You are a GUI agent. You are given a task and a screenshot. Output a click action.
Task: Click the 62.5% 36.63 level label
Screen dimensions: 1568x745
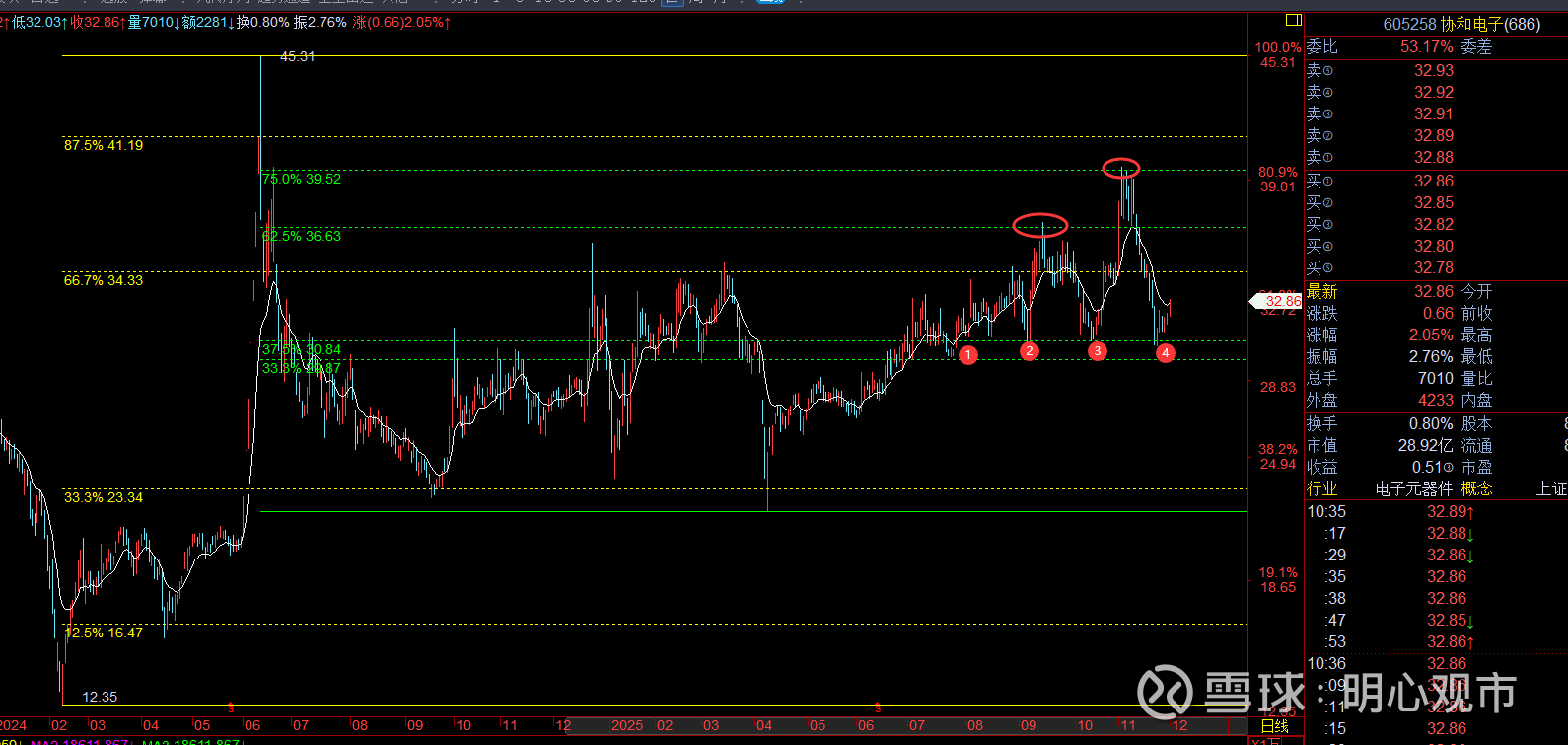(302, 236)
